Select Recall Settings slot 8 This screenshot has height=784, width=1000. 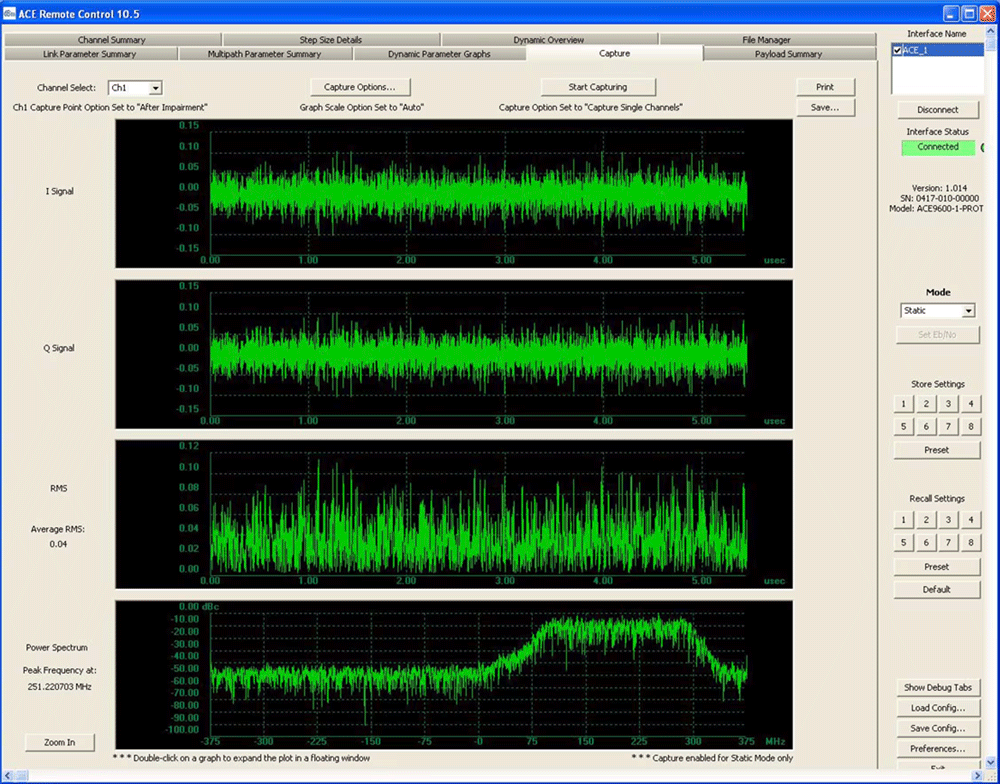point(969,543)
